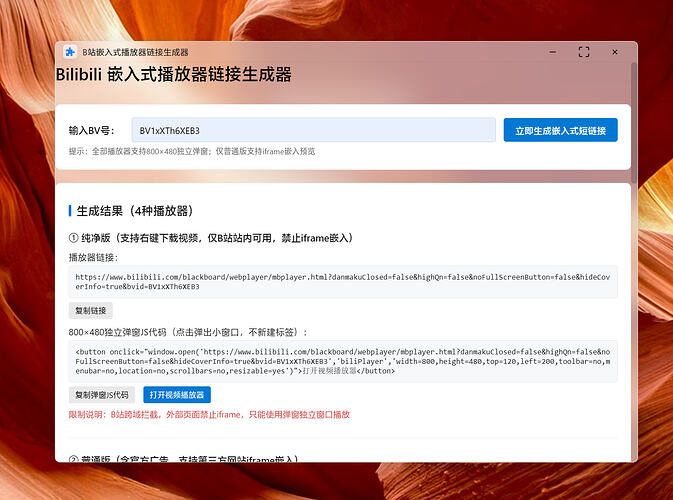Focus the BV号 input field
Screen dimensions: 673x500
pyautogui.click(x=313, y=130)
